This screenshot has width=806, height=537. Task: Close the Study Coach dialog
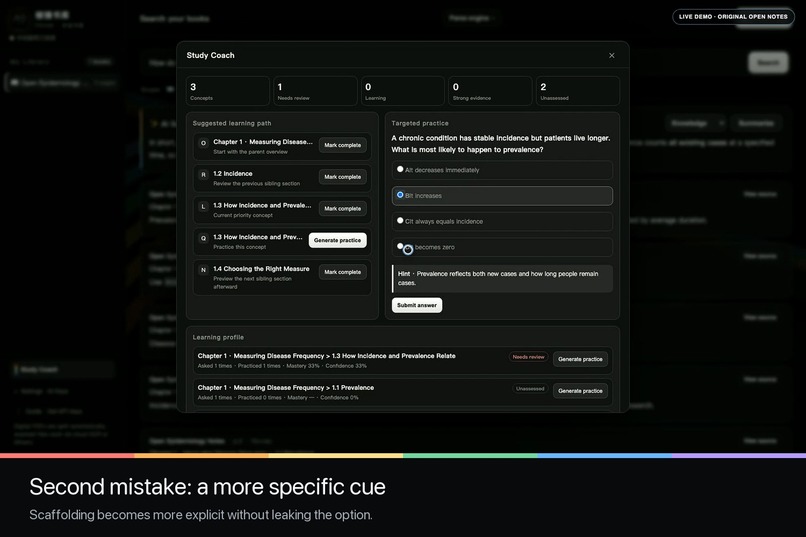point(611,55)
